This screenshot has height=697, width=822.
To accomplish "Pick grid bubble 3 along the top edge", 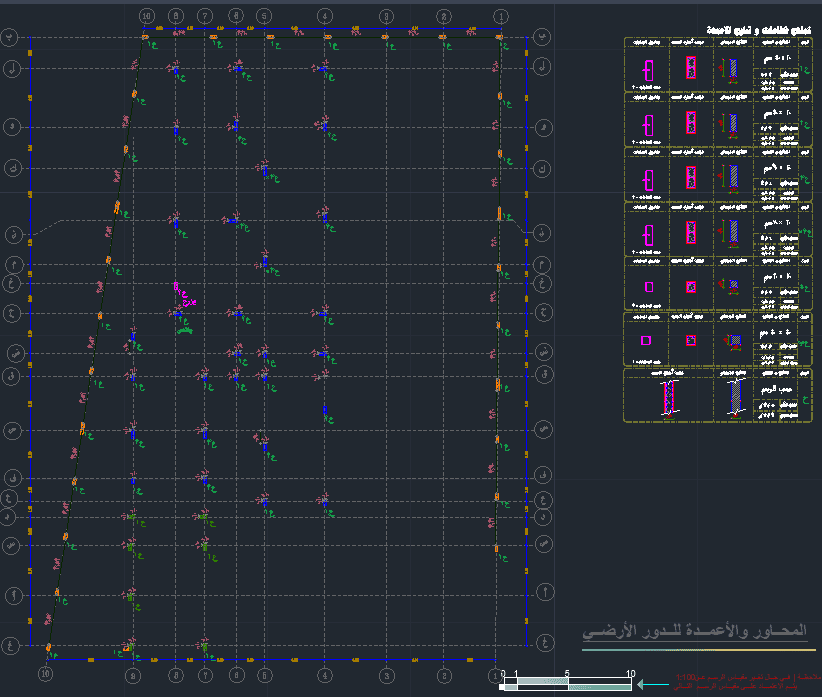I will click(386, 16).
